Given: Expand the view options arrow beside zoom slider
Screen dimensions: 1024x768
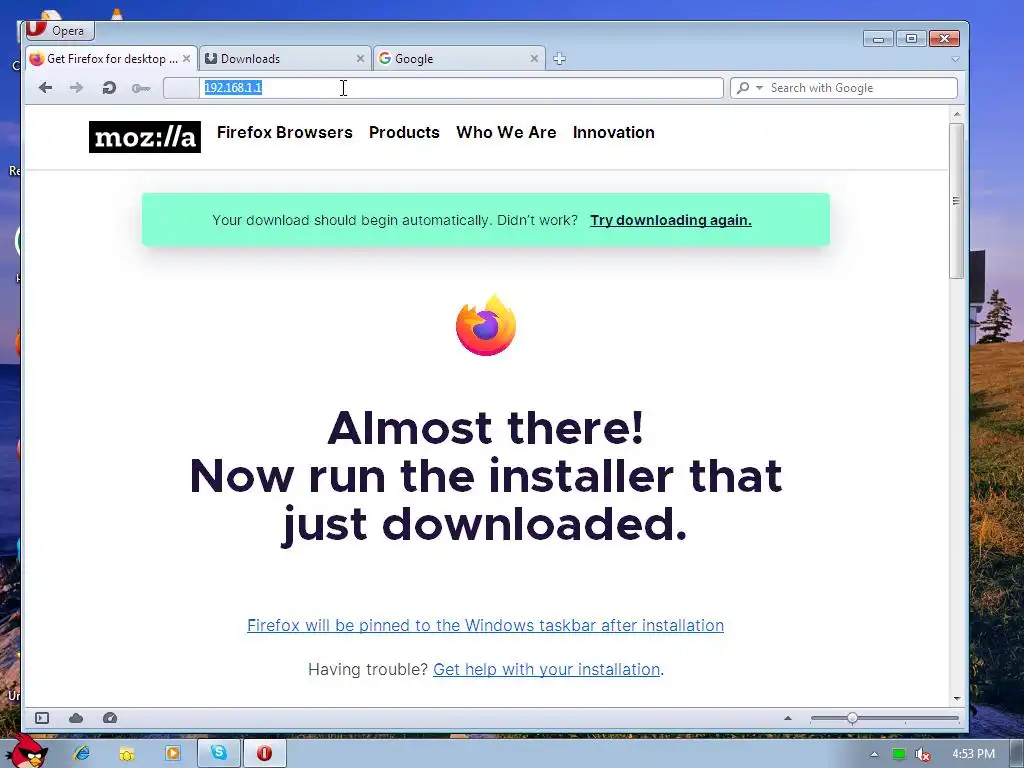Looking at the screenshot, I should [788, 718].
